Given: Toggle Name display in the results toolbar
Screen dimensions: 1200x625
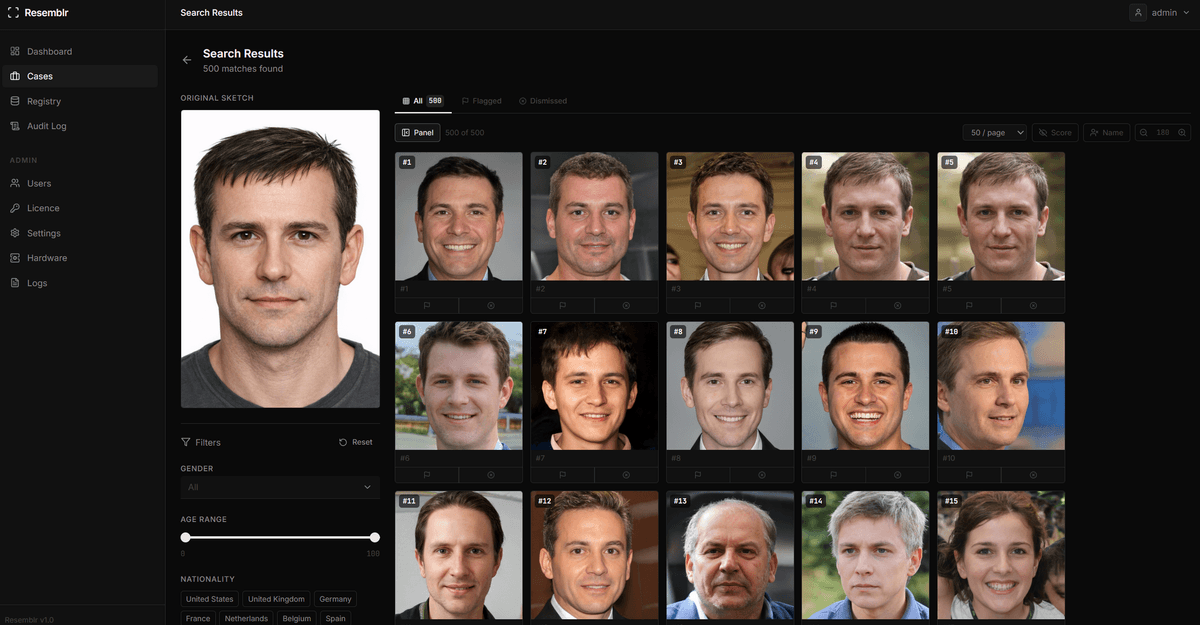Looking at the screenshot, I should pyautogui.click(x=1106, y=132).
